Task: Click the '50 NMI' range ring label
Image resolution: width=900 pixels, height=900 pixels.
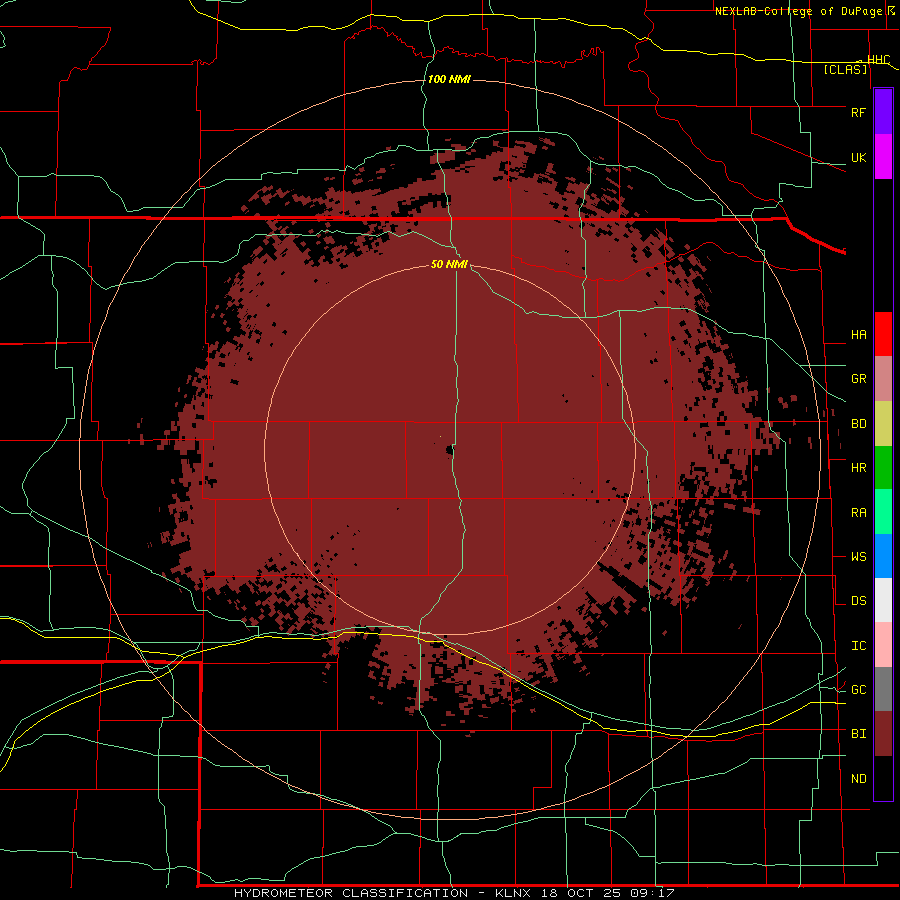Action: pos(449,264)
